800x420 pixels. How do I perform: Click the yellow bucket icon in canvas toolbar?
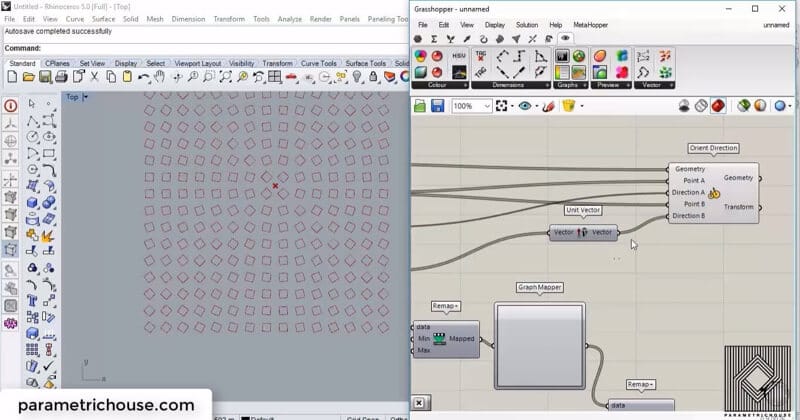568,106
